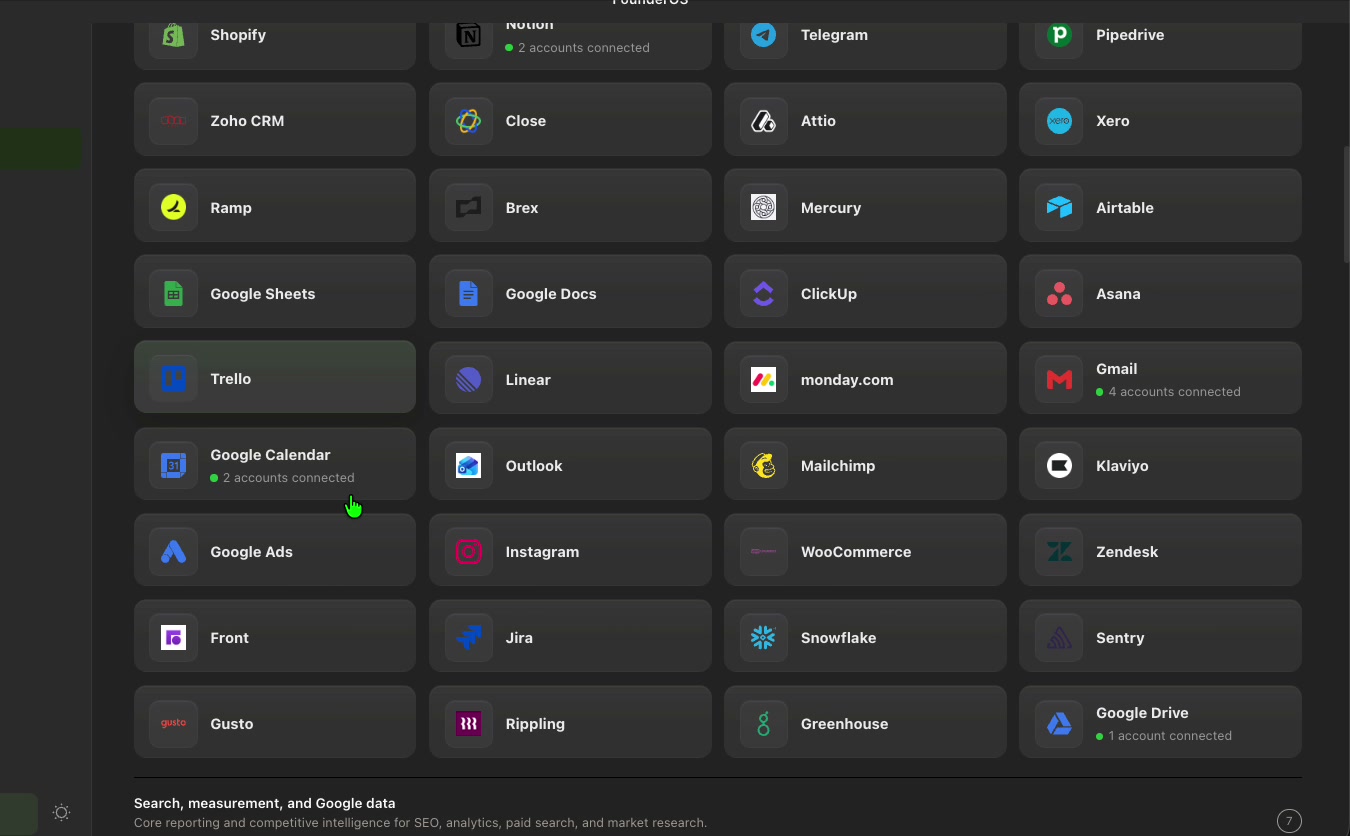Click the Asana three-dot logo icon
The image size is (1350, 836).
(1059, 293)
